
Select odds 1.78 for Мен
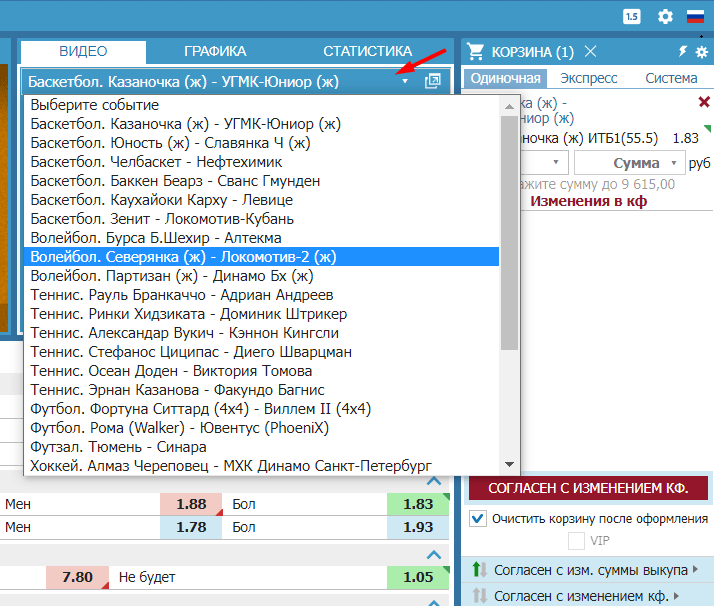click(191, 527)
